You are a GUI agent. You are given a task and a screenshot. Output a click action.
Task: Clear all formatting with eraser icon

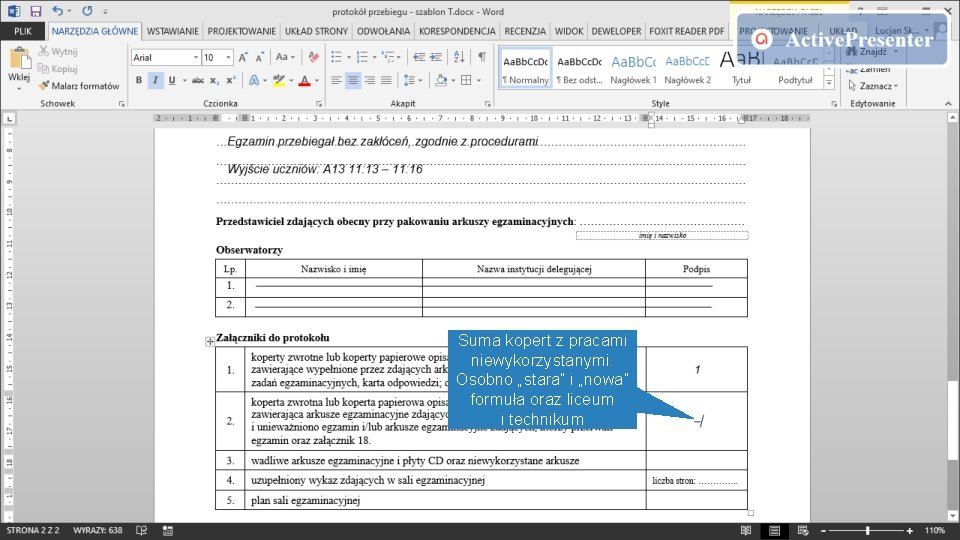313,58
